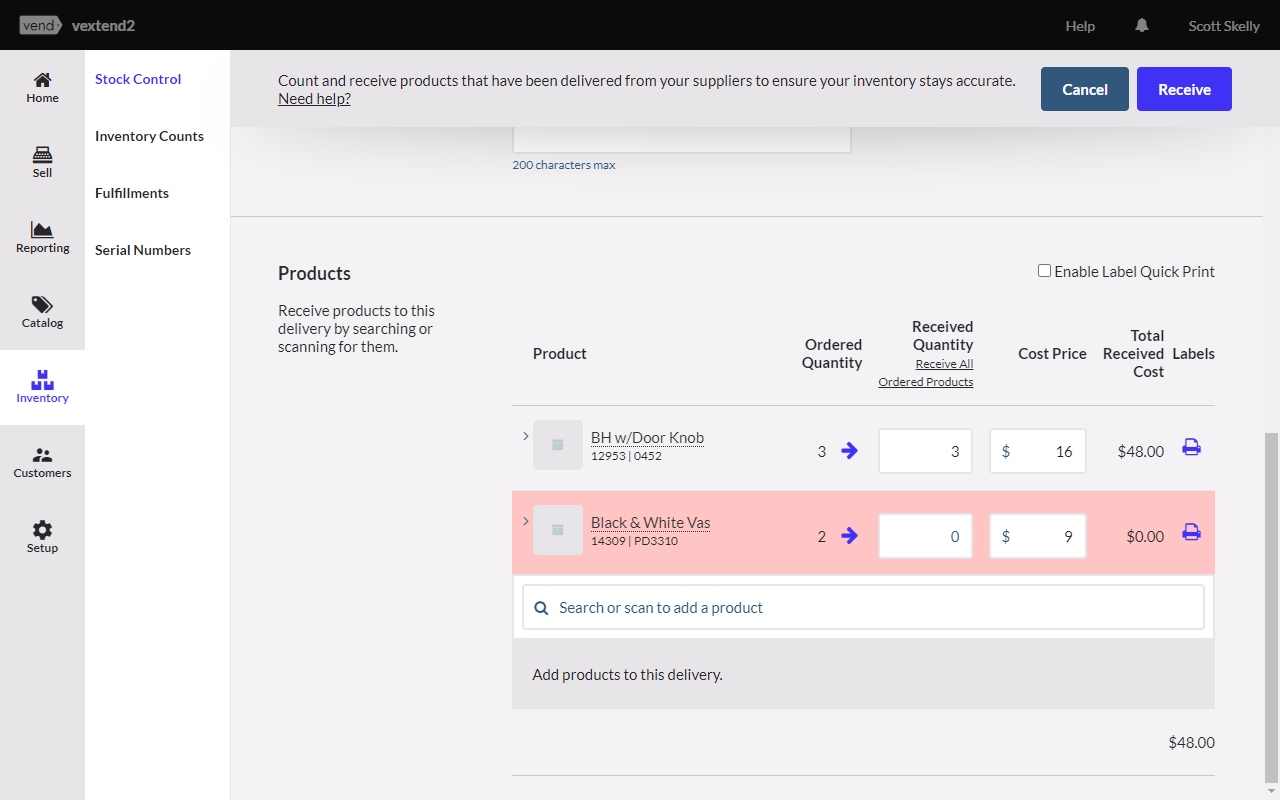Screen dimensions: 1280x800
Task: Enable Label Quick Print
Action: [1044, 270]
